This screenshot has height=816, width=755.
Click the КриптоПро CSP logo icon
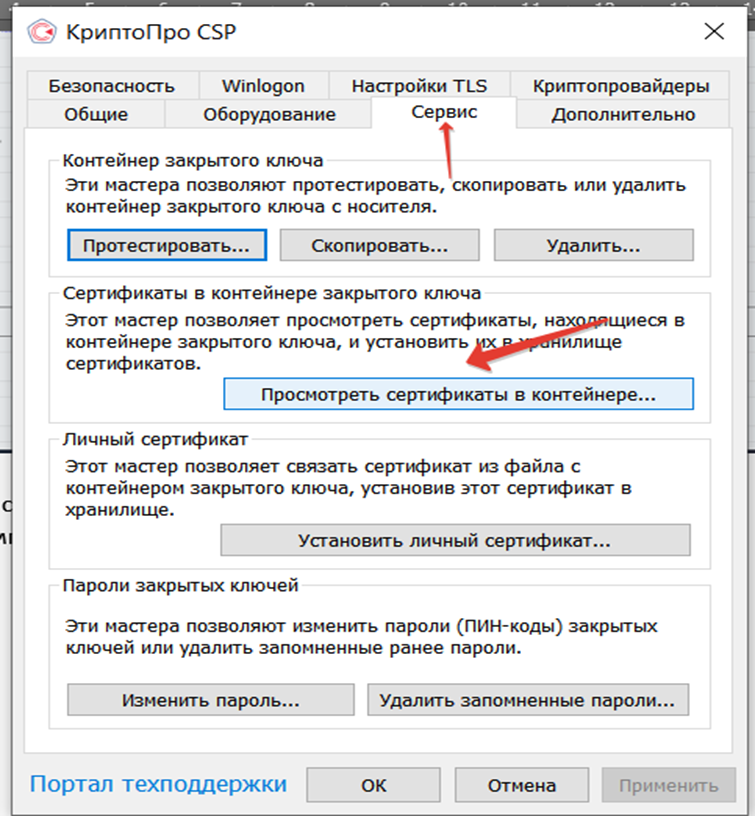pos(41,32)
